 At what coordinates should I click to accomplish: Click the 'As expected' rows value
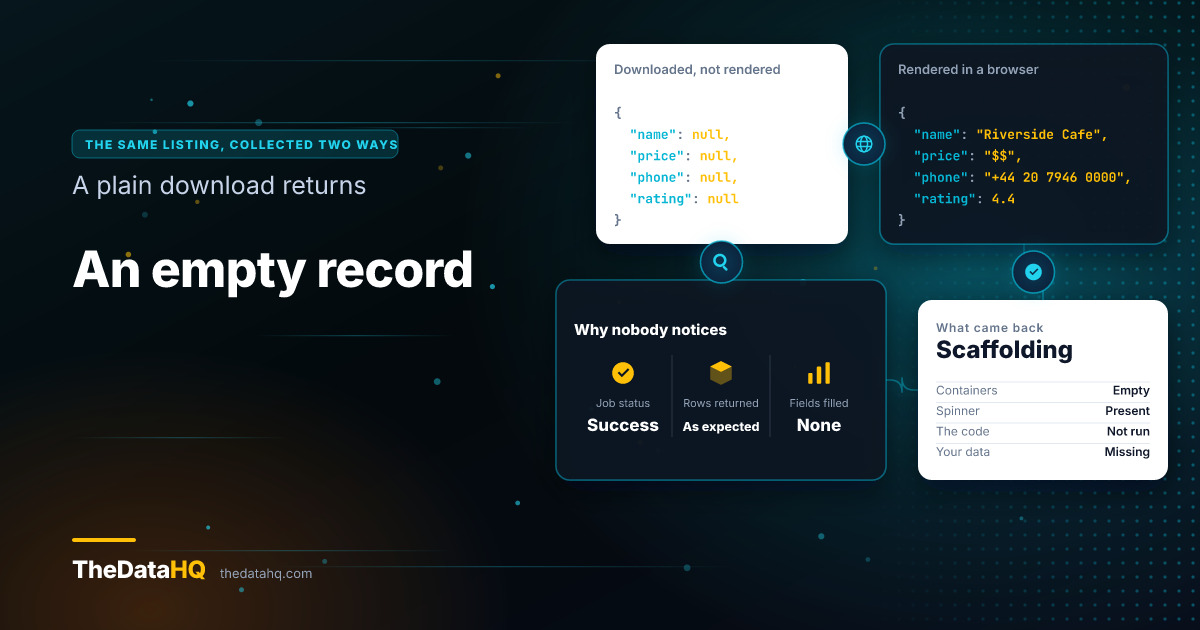[721, 427]
